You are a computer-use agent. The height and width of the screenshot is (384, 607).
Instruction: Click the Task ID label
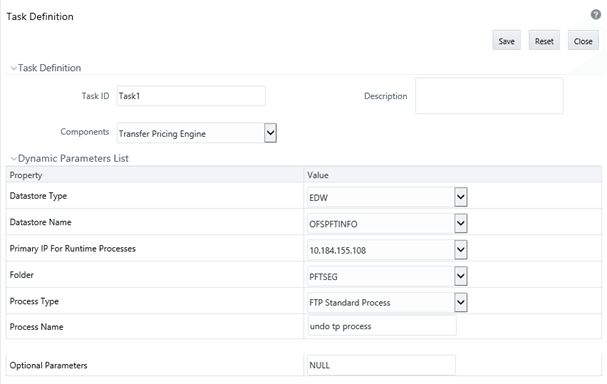(95, 96)
